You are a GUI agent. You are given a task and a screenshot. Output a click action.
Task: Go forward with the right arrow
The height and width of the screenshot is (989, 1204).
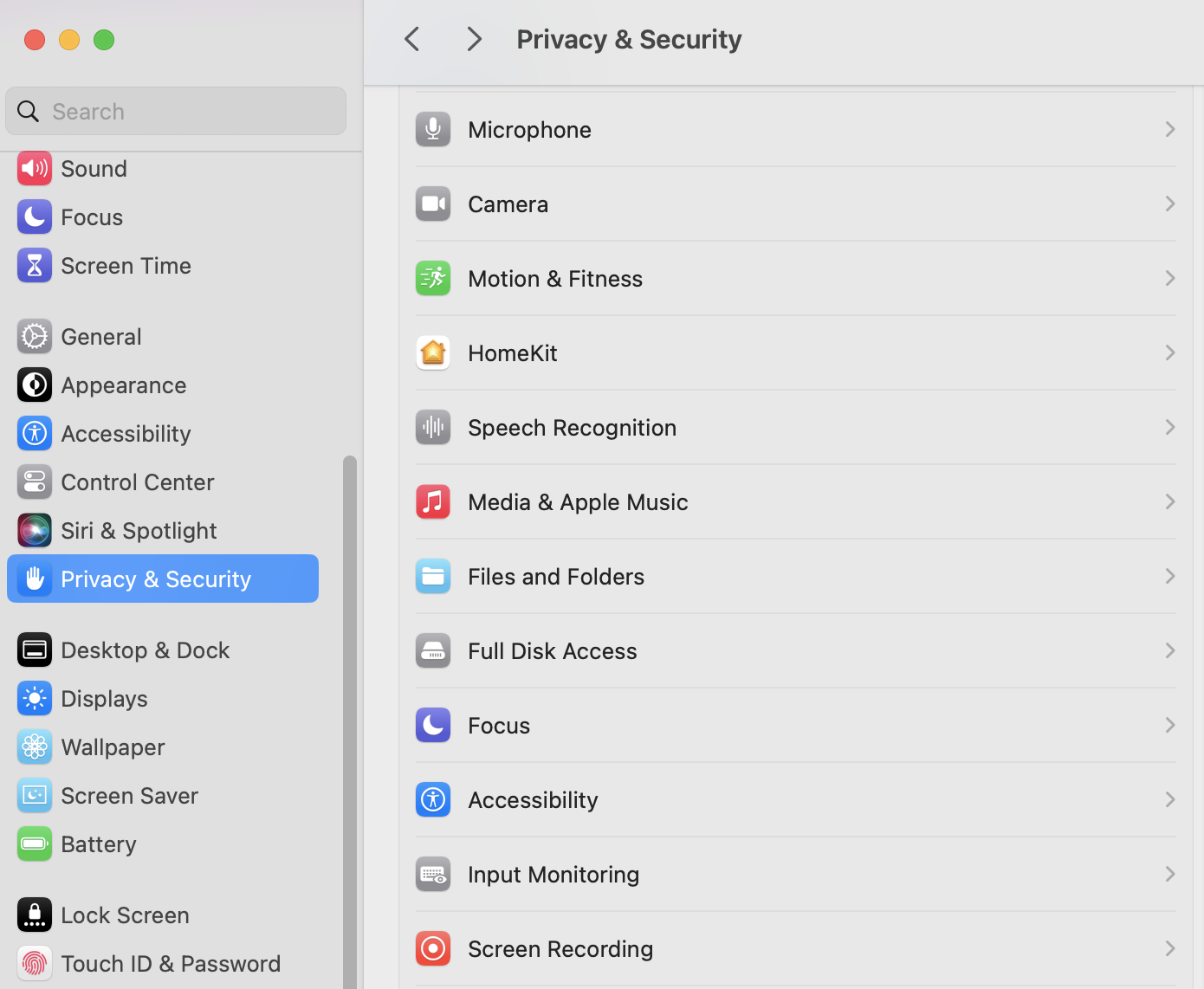tap(474, 39)
